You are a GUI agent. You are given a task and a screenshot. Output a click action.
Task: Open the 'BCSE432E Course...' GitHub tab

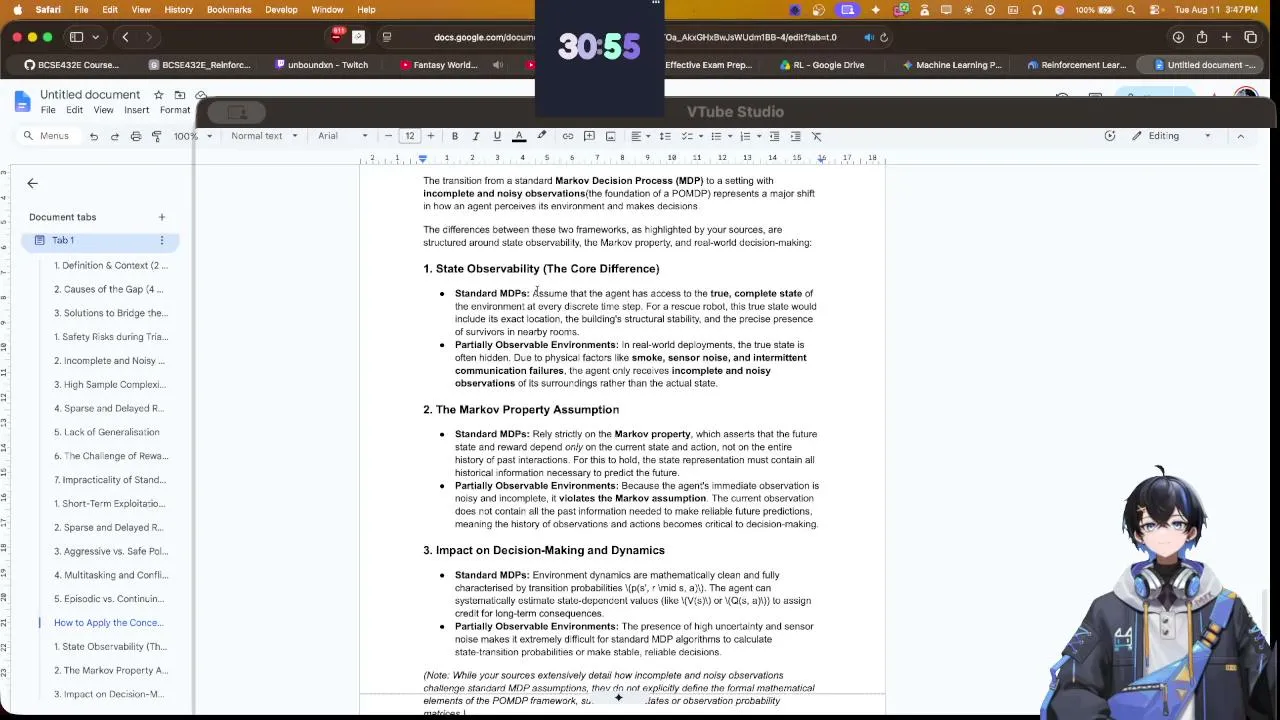coord(71,65)
